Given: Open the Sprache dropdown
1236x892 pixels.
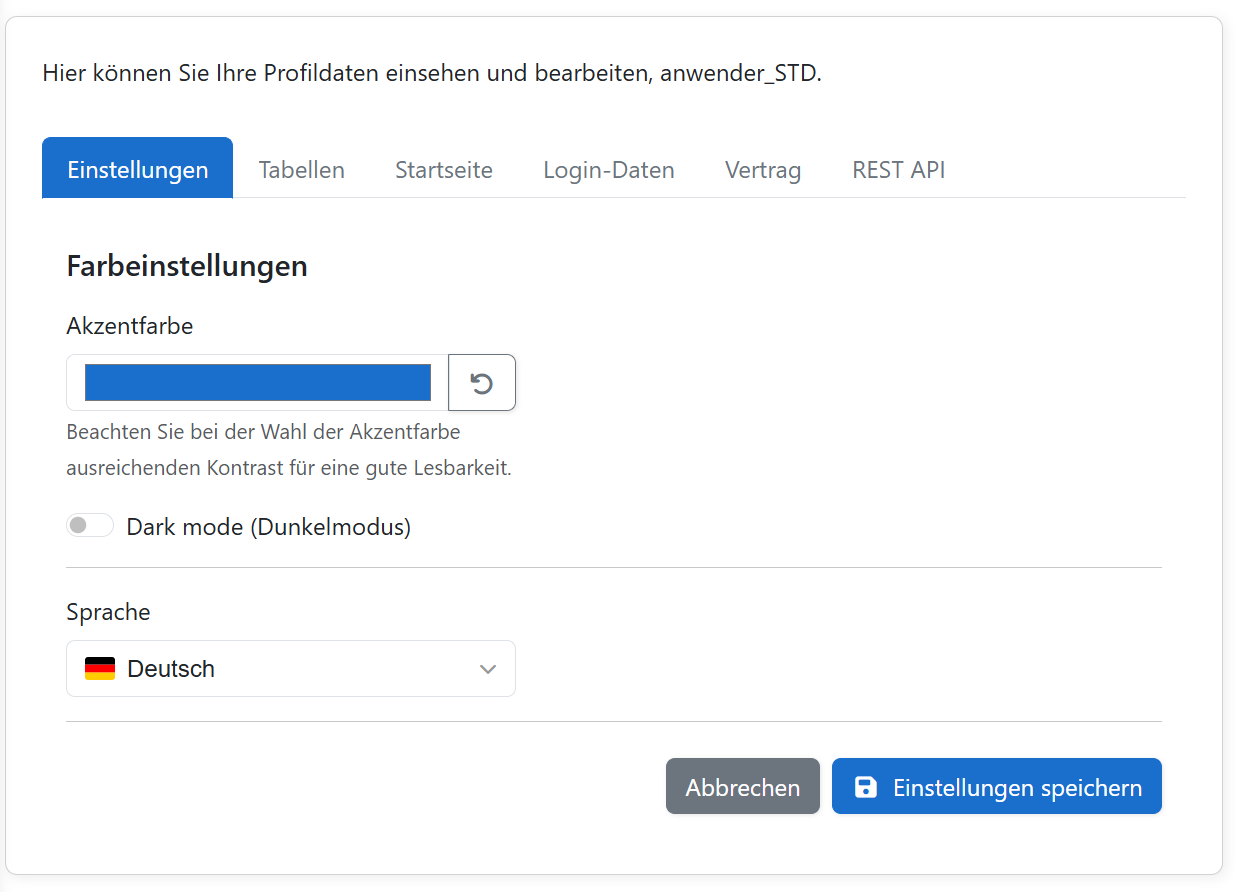Looking at the screenshot, I should pos(290,668).
